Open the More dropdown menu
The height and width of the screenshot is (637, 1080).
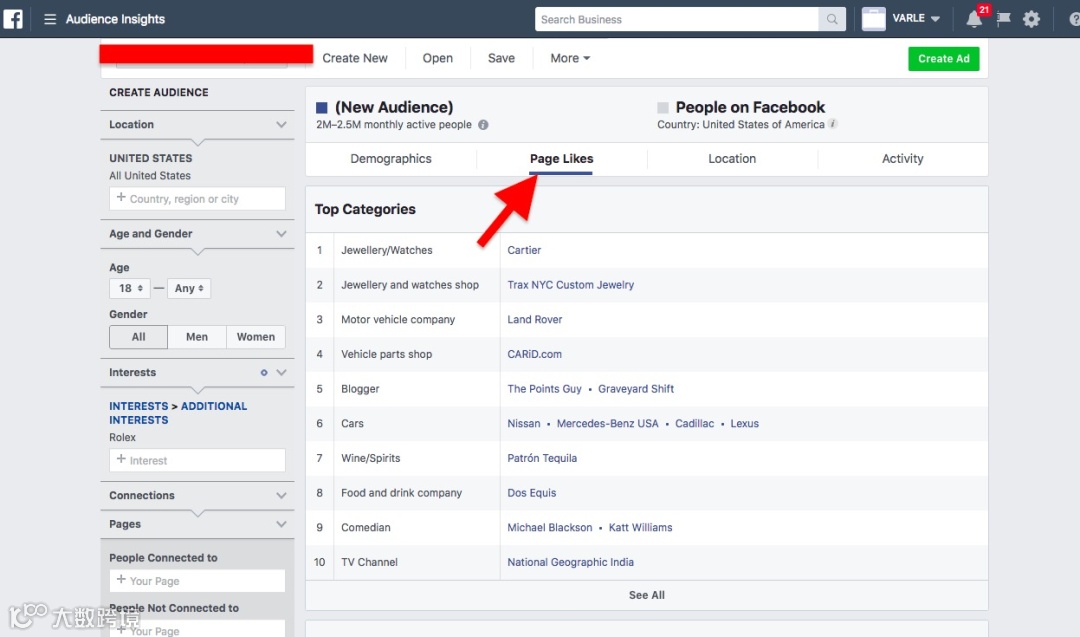point(570,59)
